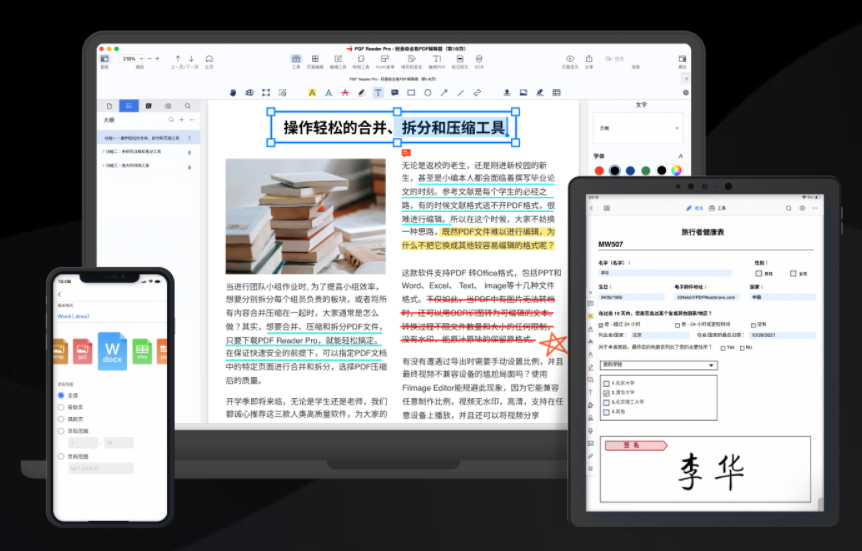Check the 男性 checkbox on tablet form
The width and height of the screenshot is (862, 551).
759,273
